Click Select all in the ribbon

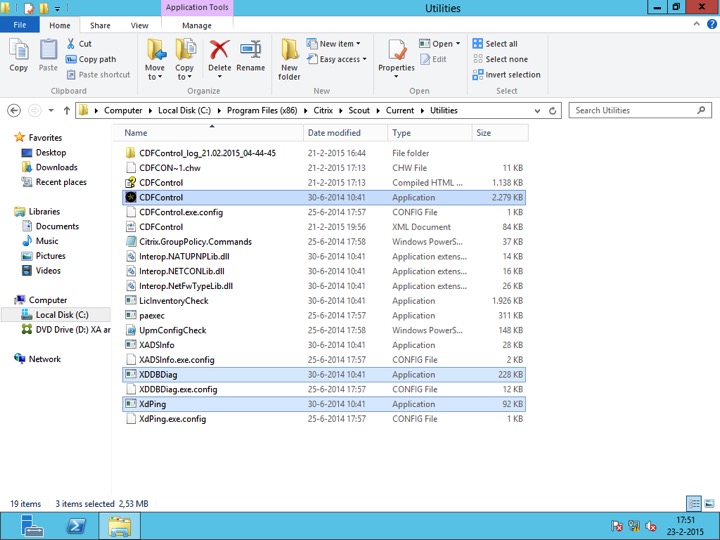pos(495,44)
